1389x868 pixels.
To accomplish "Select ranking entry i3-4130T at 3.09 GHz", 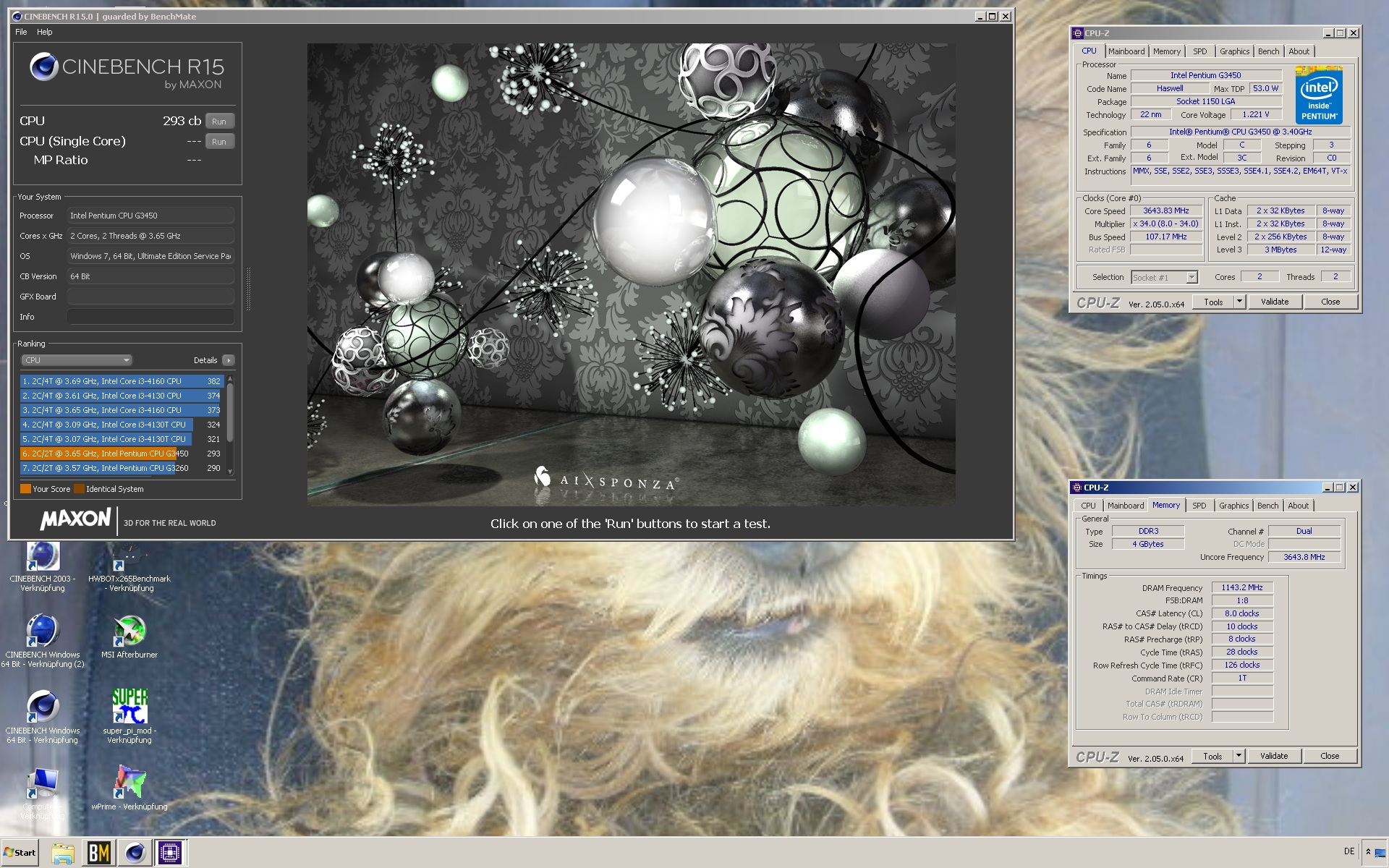I will 122,425.
